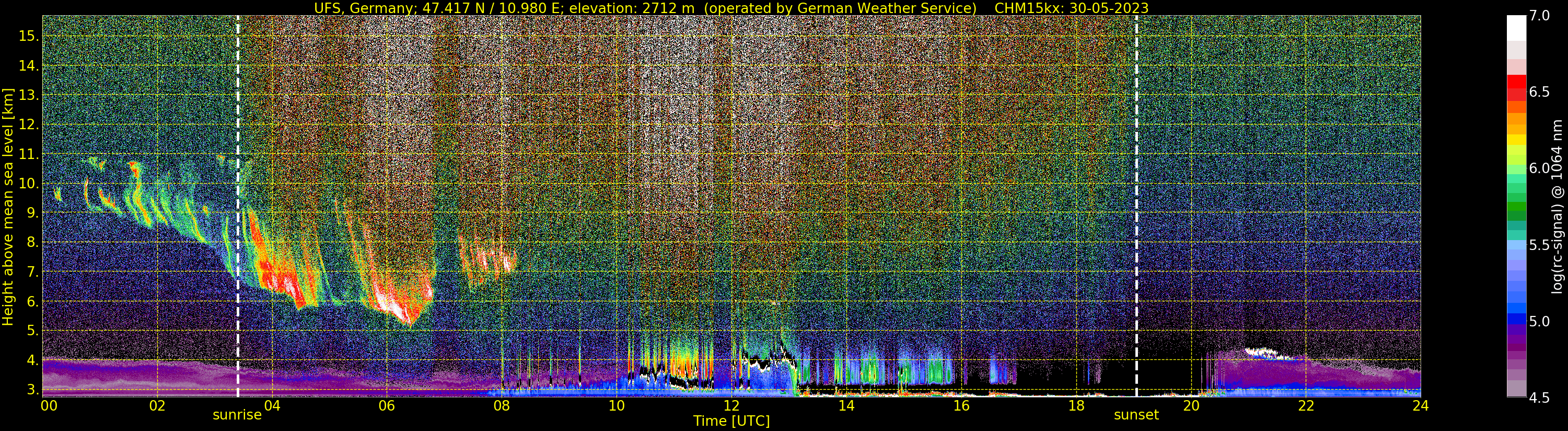This screenshot has width=1568, height=431.
Task: Click the 12 hour tick on the time axis
Action: [730, 405]
